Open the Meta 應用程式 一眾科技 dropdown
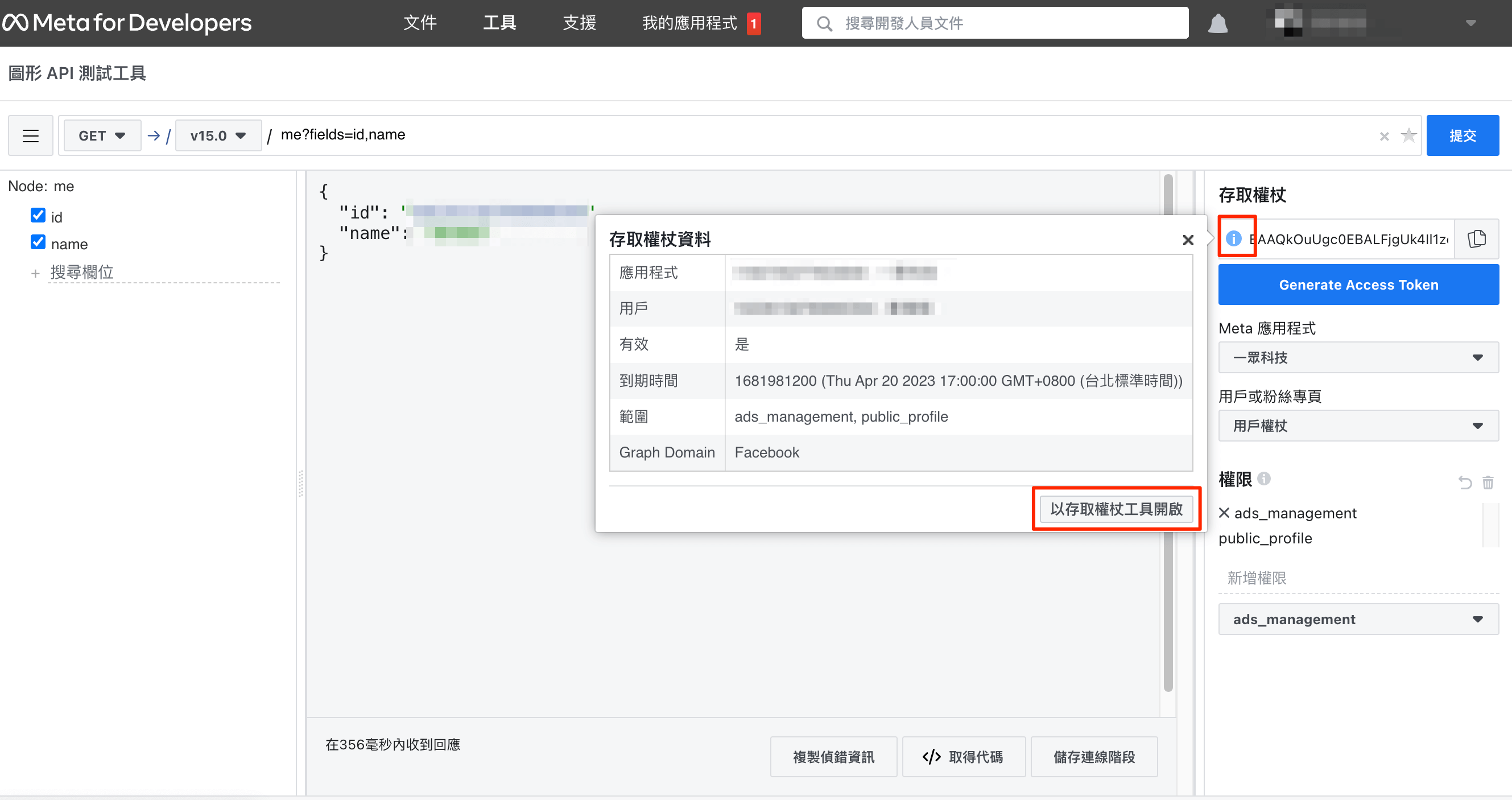This screenshot has height=800, width=1512. pos(1358,357)
